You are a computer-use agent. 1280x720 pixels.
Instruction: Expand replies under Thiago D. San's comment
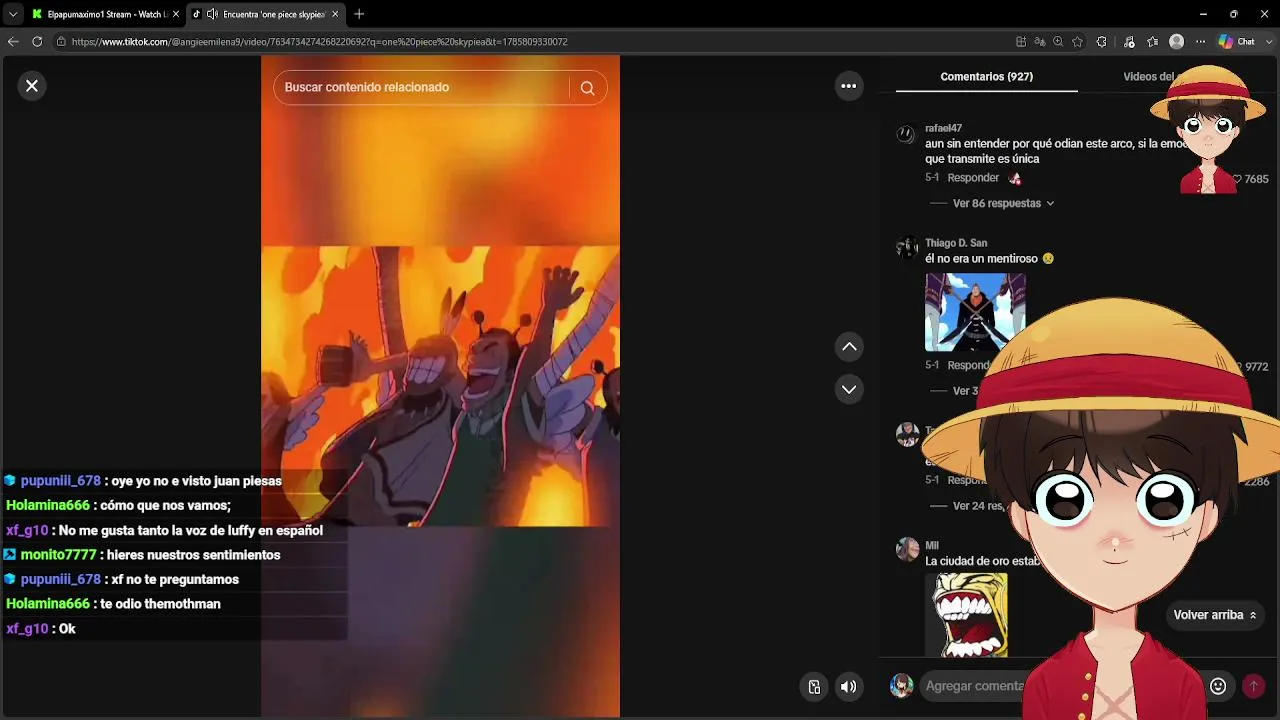965,391
